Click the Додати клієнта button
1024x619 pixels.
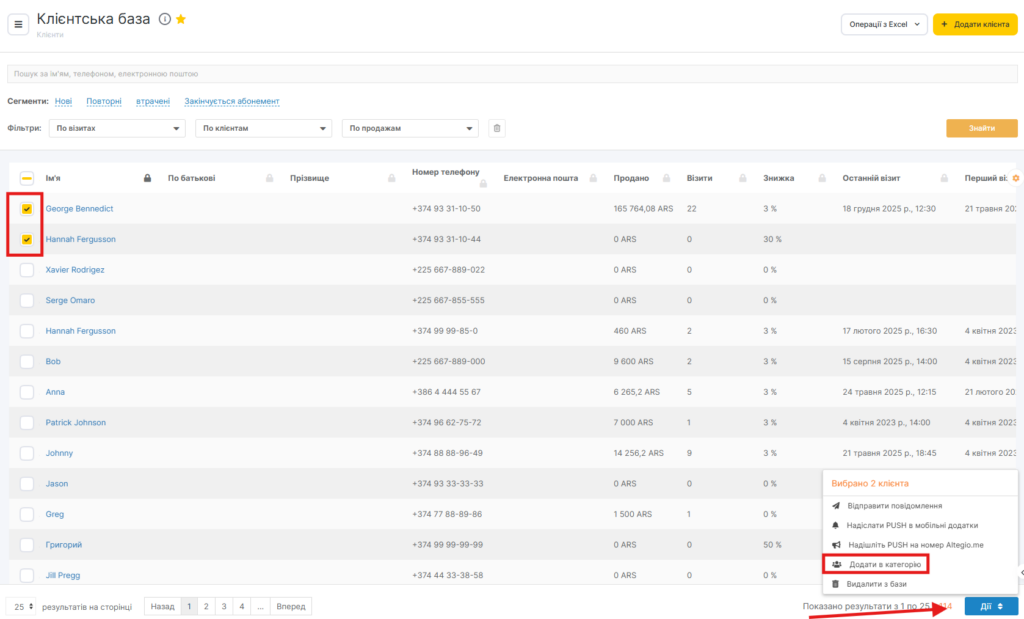click(x=975, y=25)
